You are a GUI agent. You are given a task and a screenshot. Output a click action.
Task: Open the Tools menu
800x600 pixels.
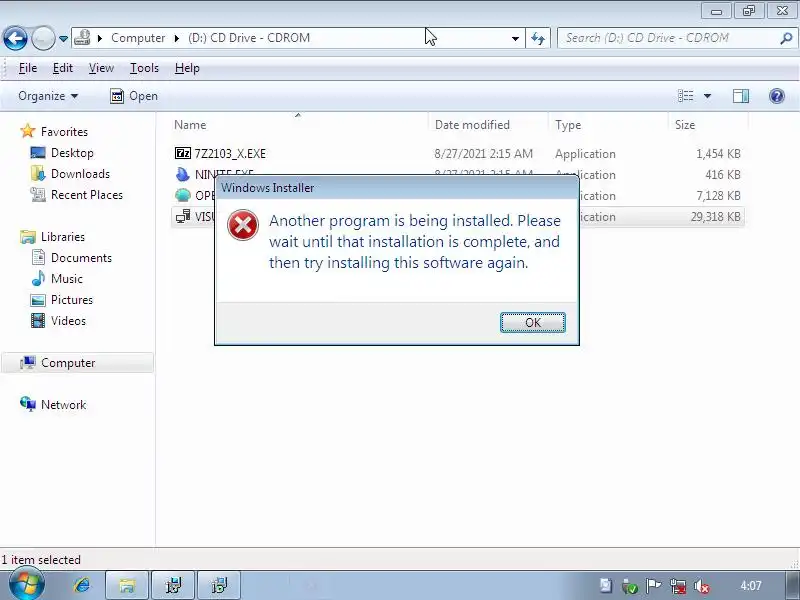coord(144,68)
